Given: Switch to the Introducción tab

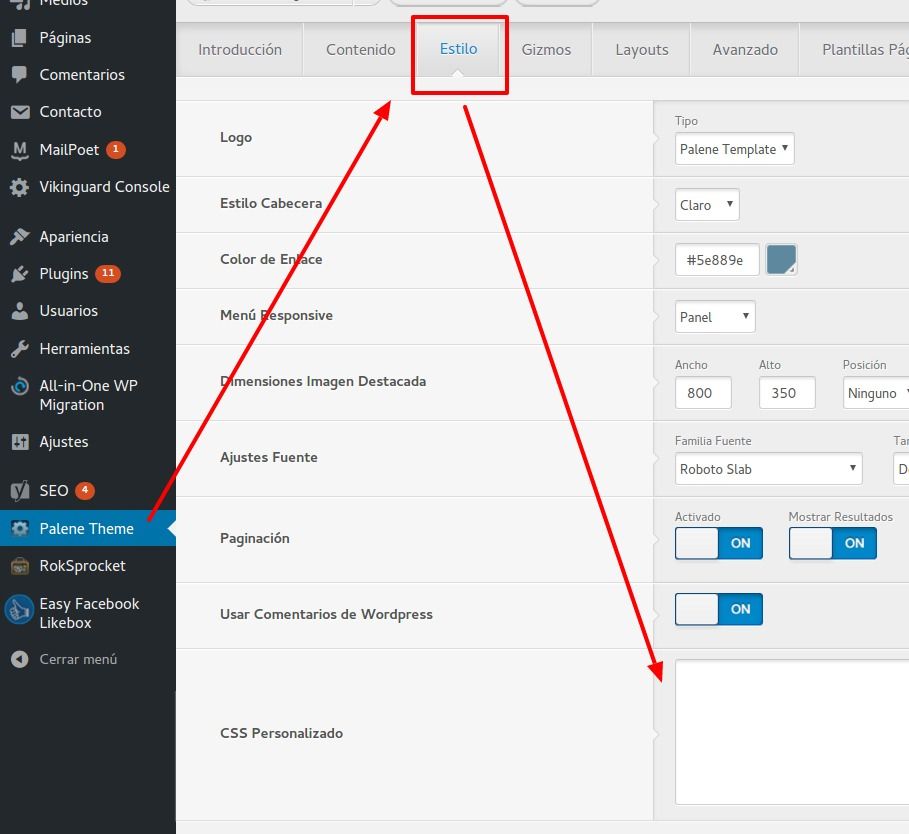Looking at the screenshot, I should (x=239, y=50).
